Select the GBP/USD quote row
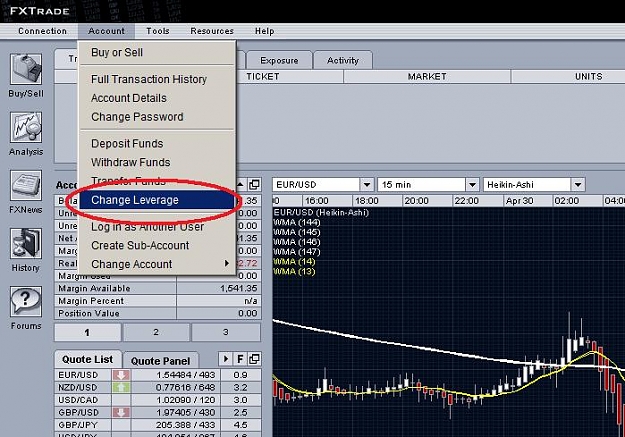625x437 pixels. coord(158,412)
